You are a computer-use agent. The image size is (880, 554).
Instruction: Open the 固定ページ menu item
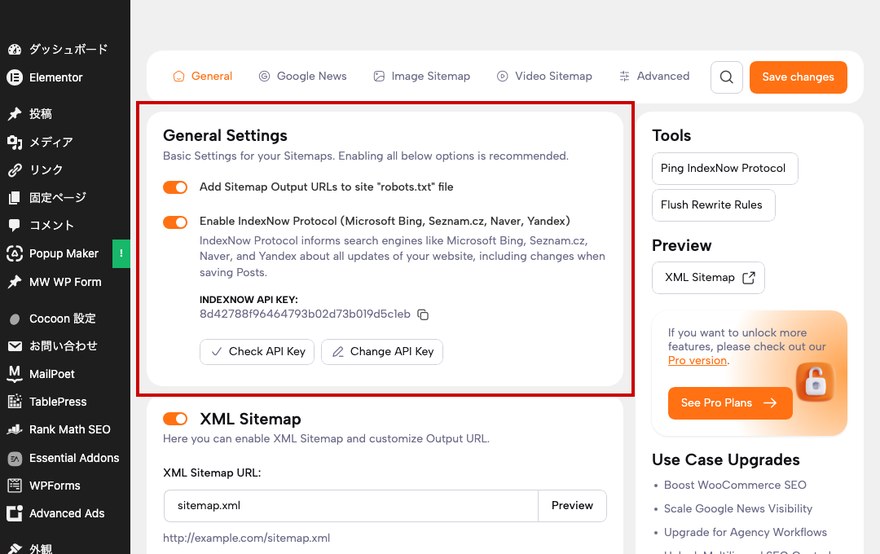[x=65, y=198]
